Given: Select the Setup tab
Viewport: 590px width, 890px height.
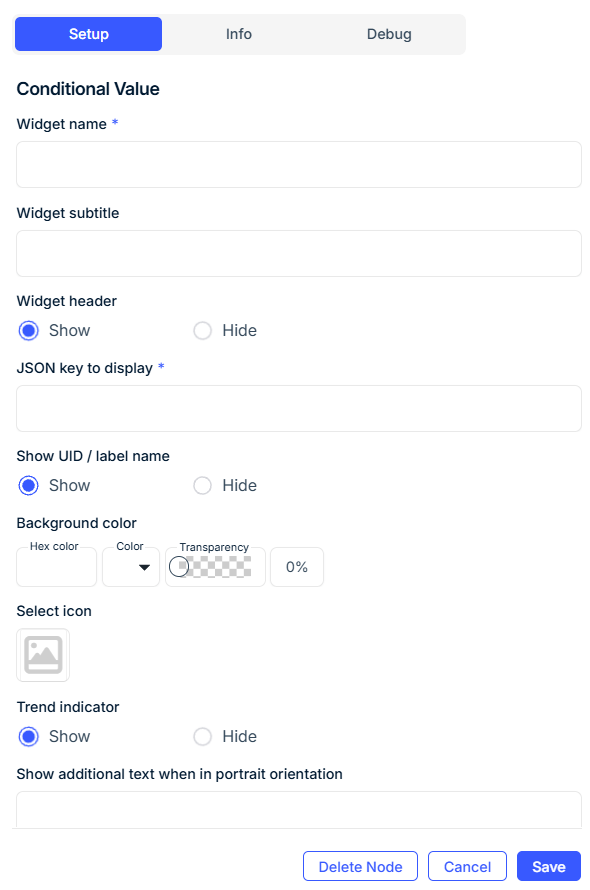Looking at the screenshot, I should (x=88, y=33).
